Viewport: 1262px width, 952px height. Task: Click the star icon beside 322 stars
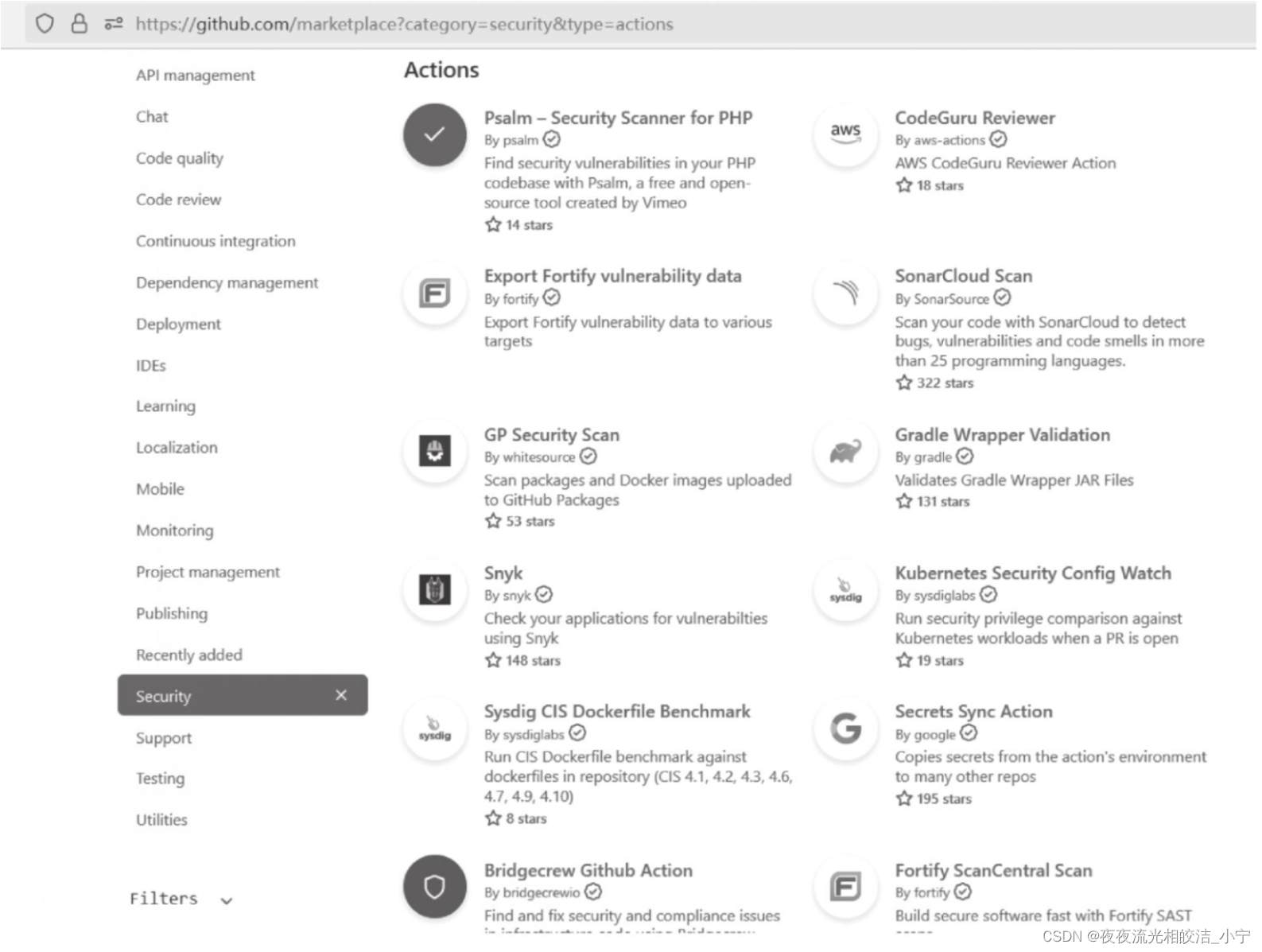tap(904, 383)
